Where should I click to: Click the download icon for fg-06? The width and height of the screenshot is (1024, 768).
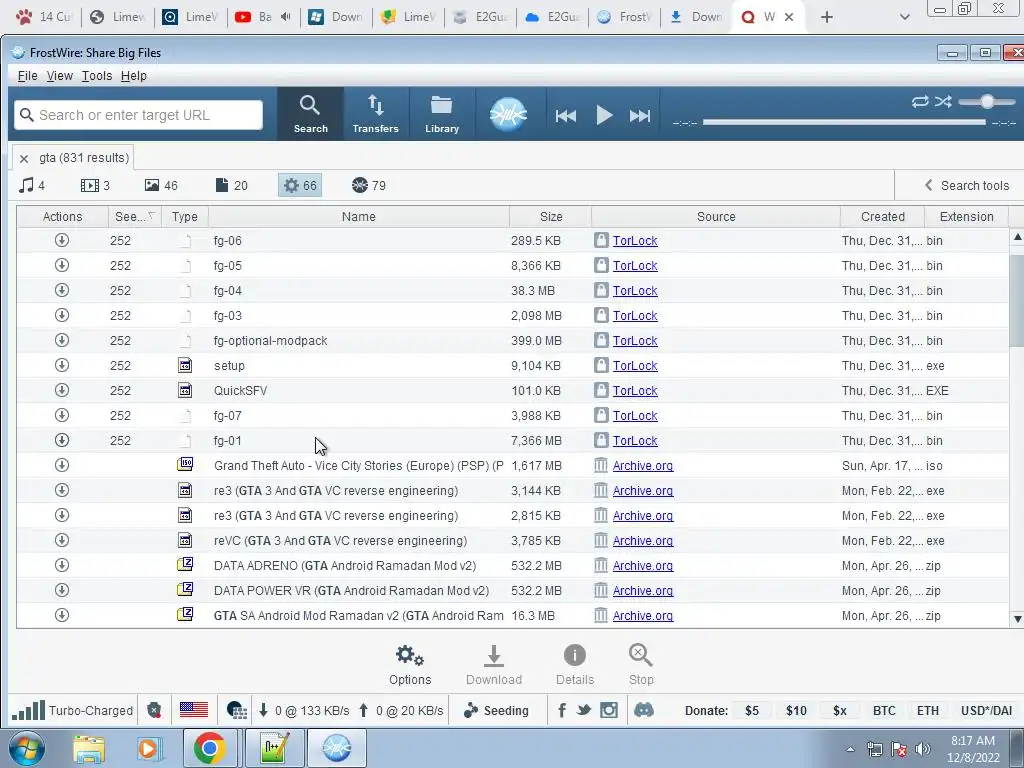[62, 240]
